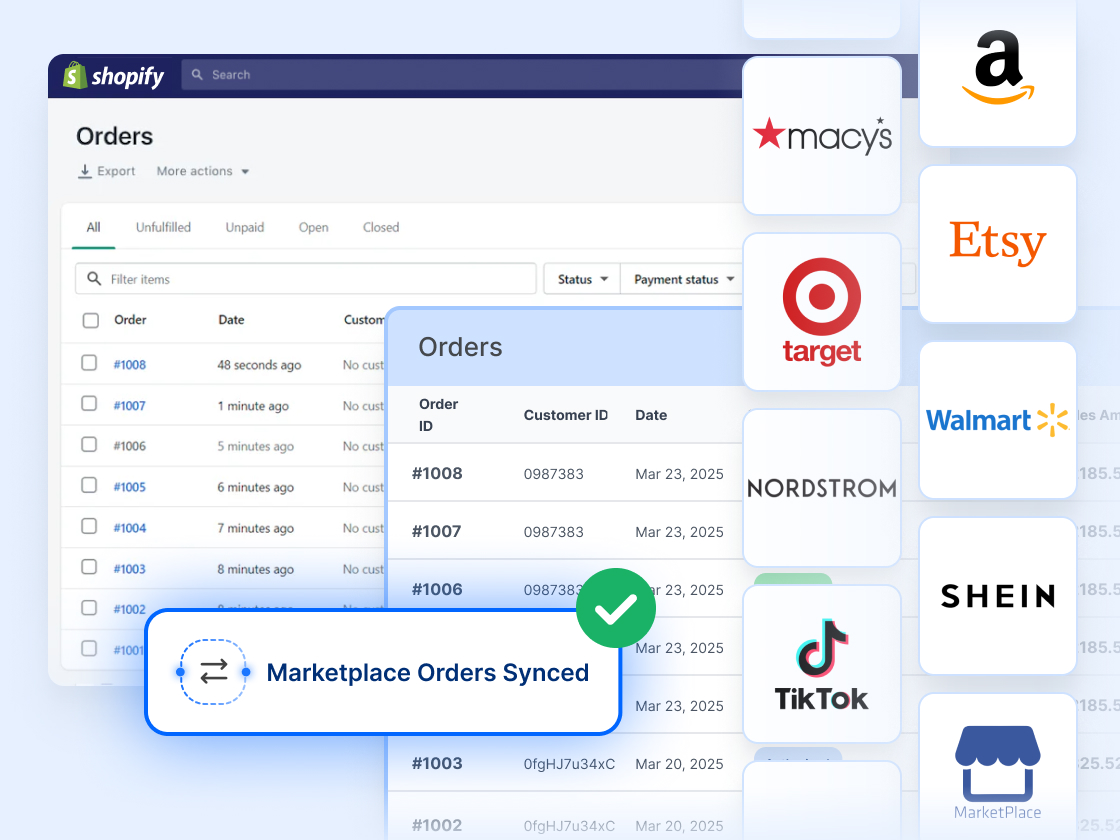Open order #1002 link in Shopify list
1120x840 pixels.
129,609
